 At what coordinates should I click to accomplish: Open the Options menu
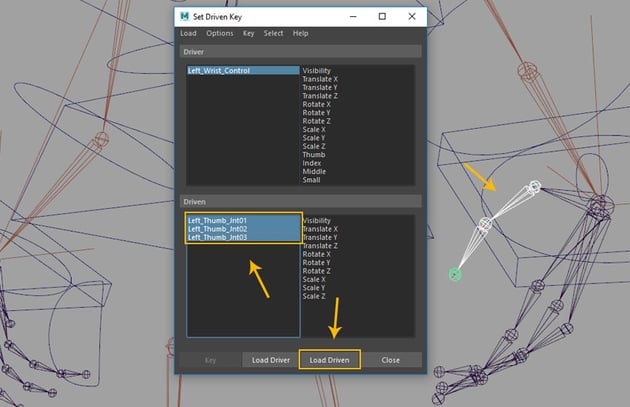click(219, 33)
